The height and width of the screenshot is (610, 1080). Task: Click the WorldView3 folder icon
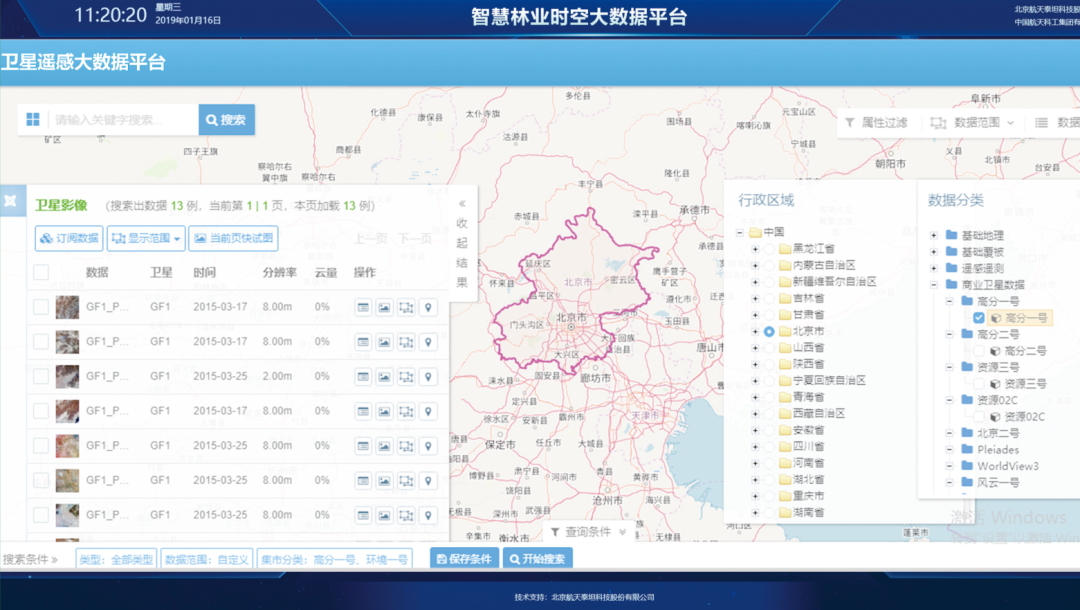(x=967, y=466)
